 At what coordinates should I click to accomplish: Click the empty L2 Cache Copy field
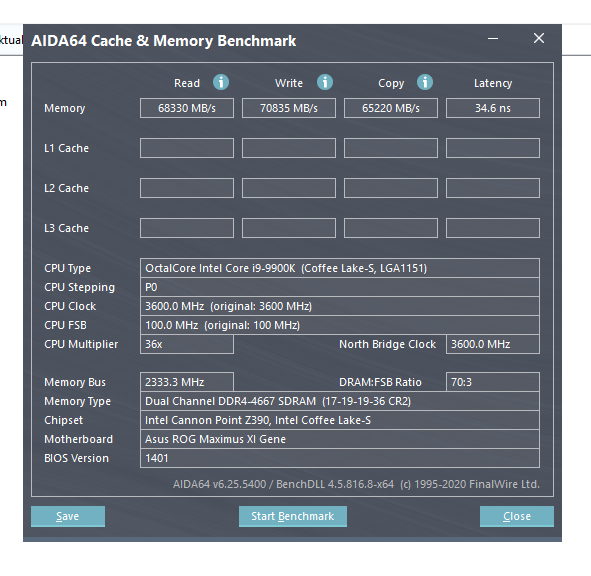coord(391,188)
